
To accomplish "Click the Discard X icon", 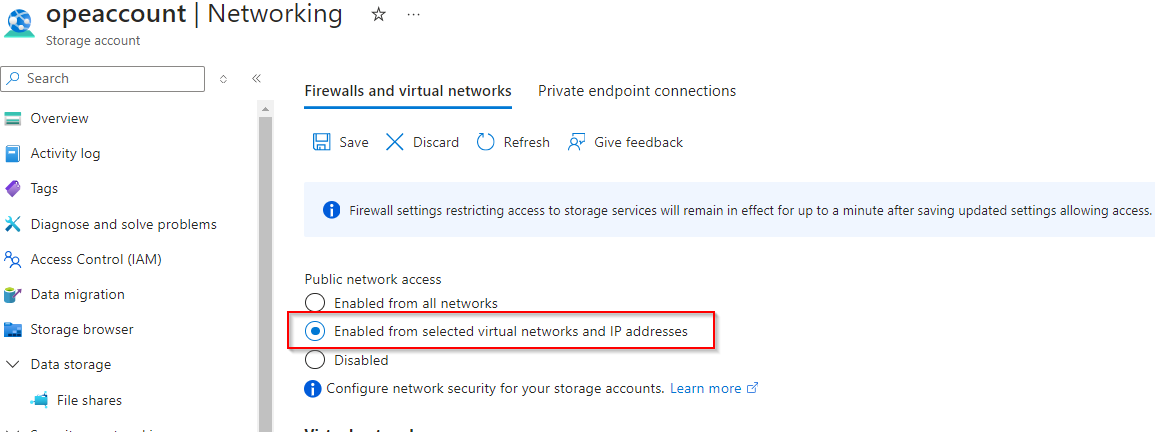I will tap(395, 142).
